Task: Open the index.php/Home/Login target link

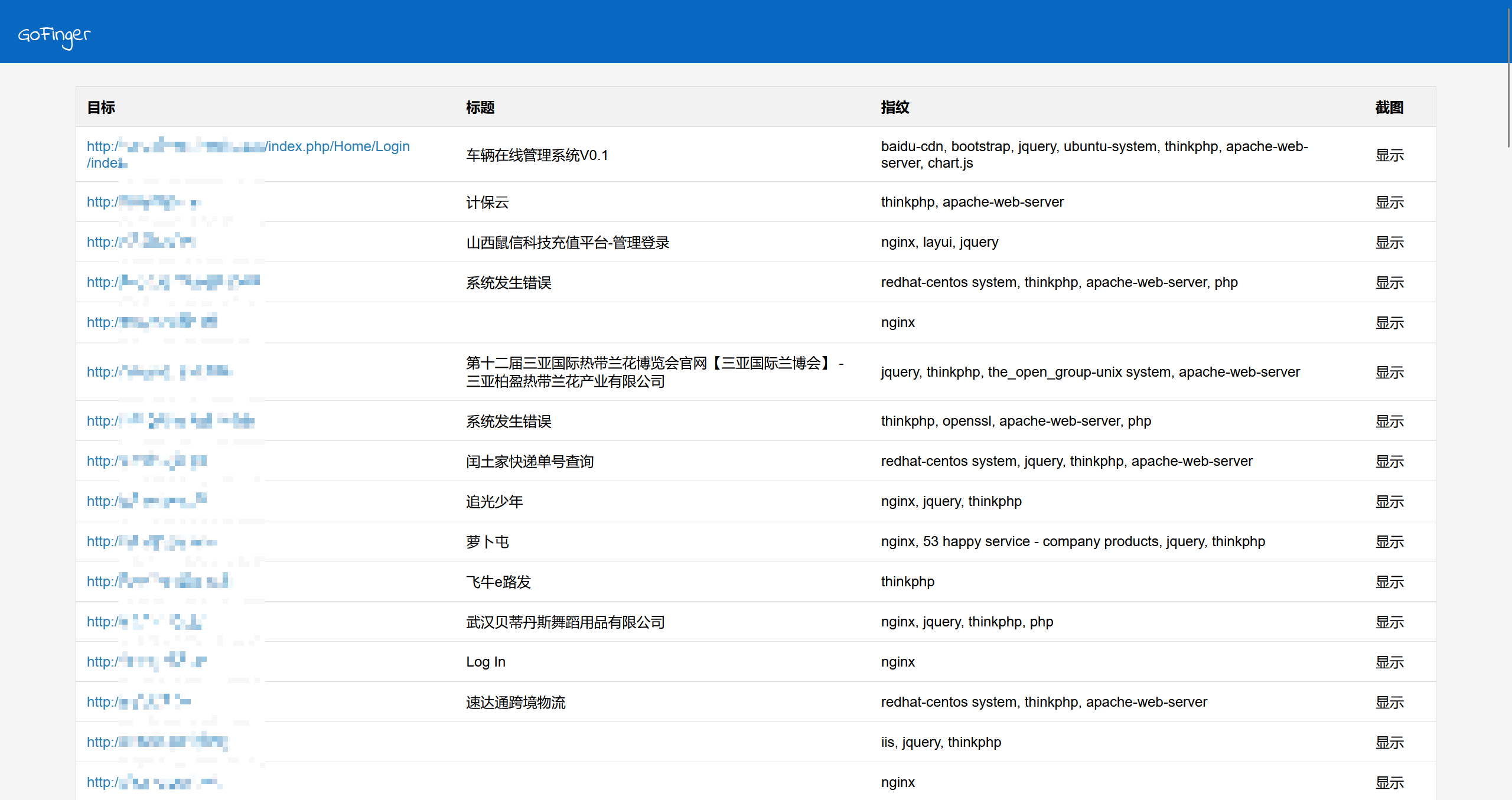Action: tap(248, 155)
